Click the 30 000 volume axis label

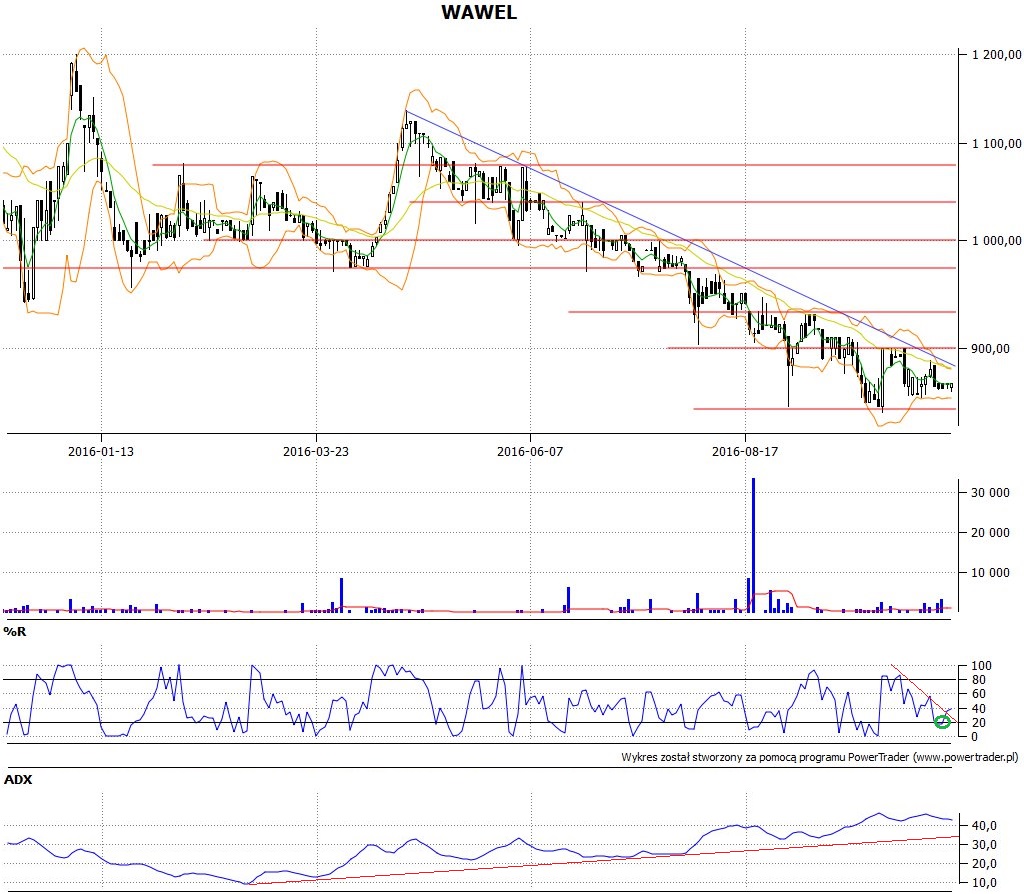[x=990, y=493]
